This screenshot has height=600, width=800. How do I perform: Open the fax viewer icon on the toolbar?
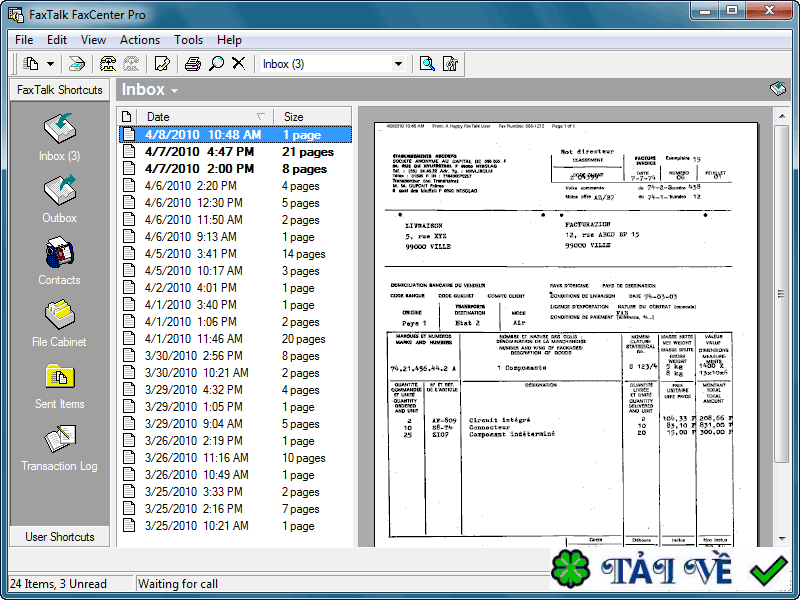427,63
